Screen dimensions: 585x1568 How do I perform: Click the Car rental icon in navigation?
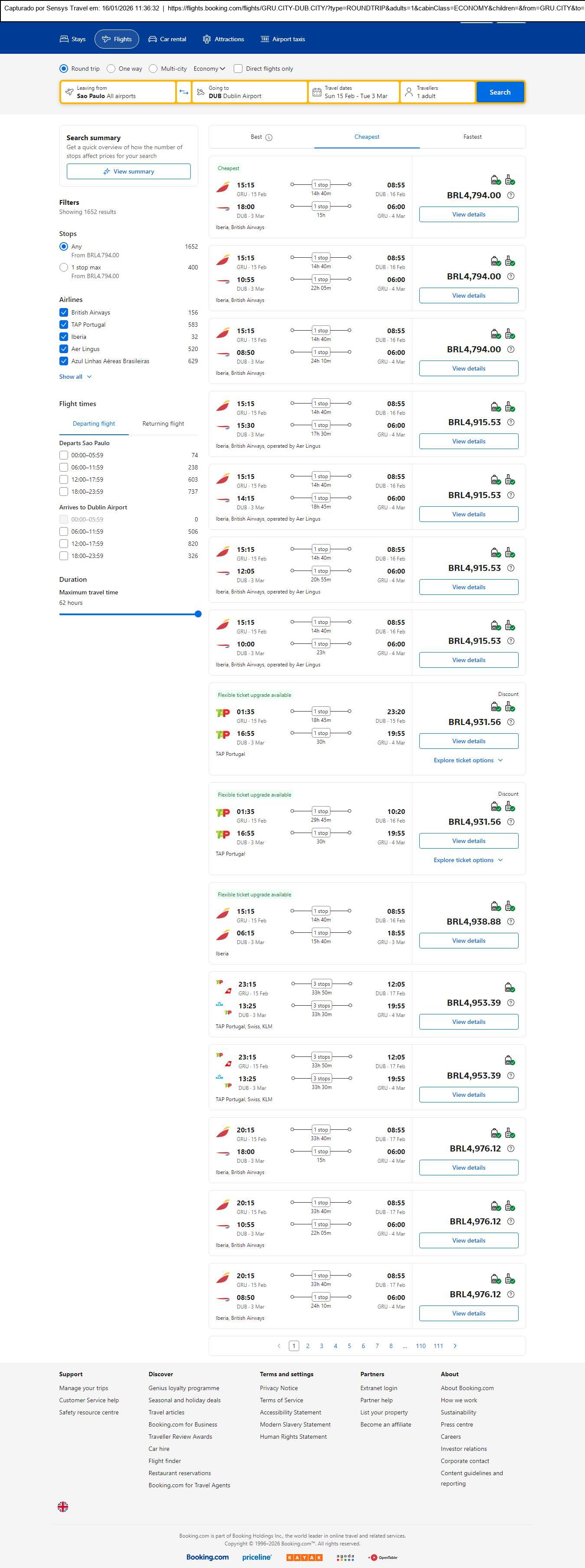point(153,39)
